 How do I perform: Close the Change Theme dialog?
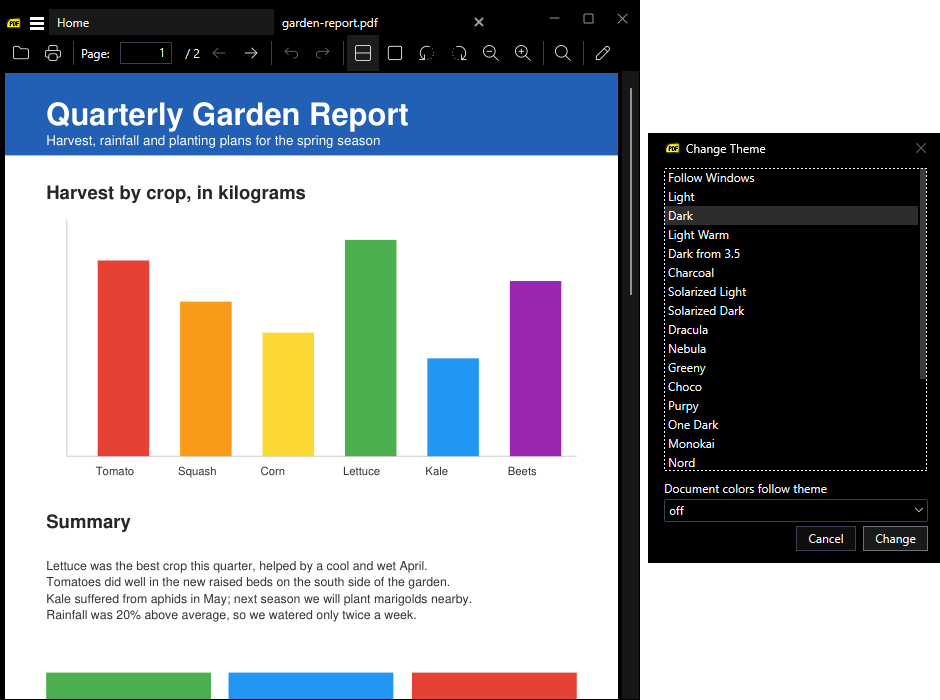click(x=921, y=148)
